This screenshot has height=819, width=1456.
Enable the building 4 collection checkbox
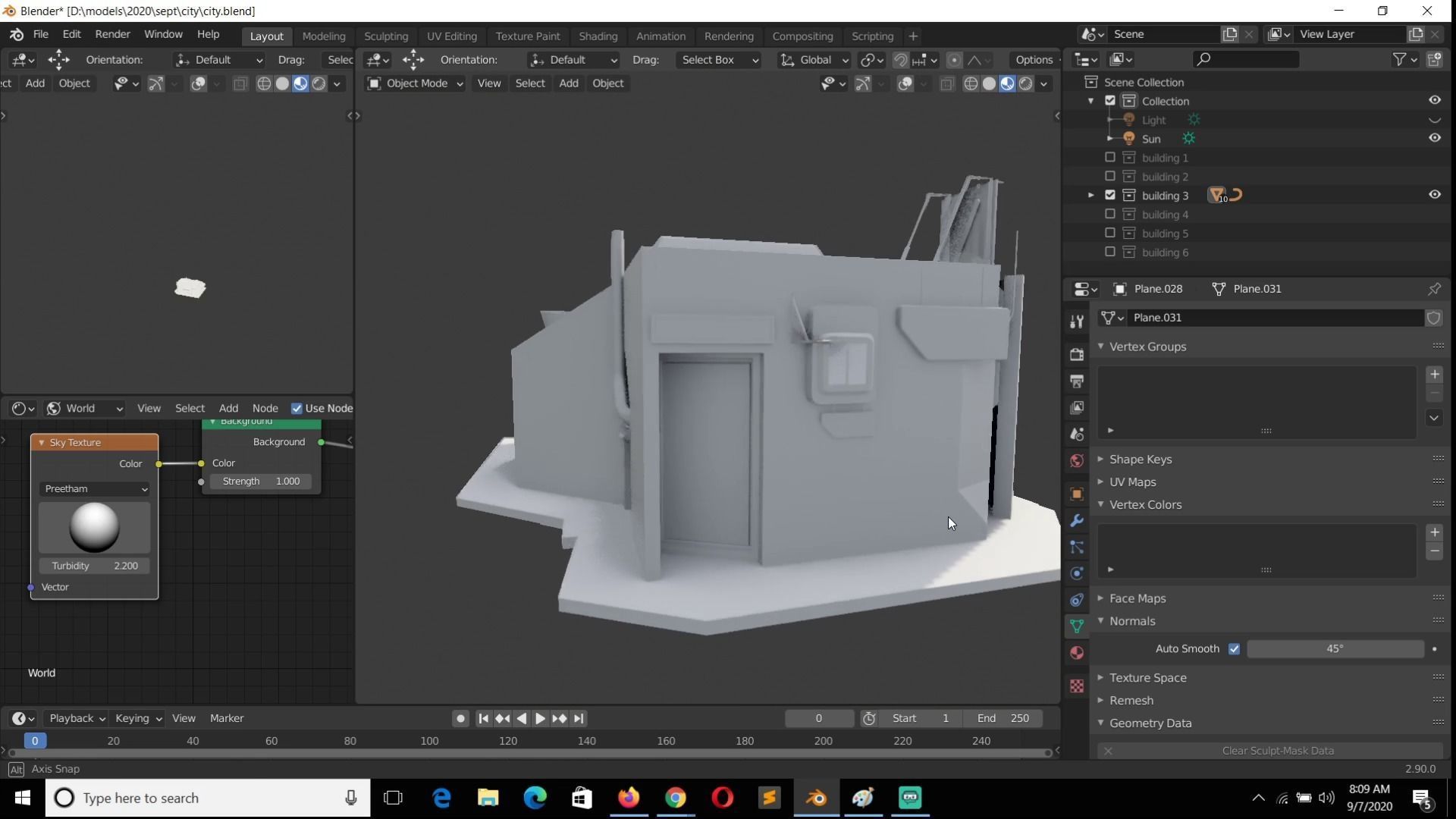click(x=1110, y=214)
